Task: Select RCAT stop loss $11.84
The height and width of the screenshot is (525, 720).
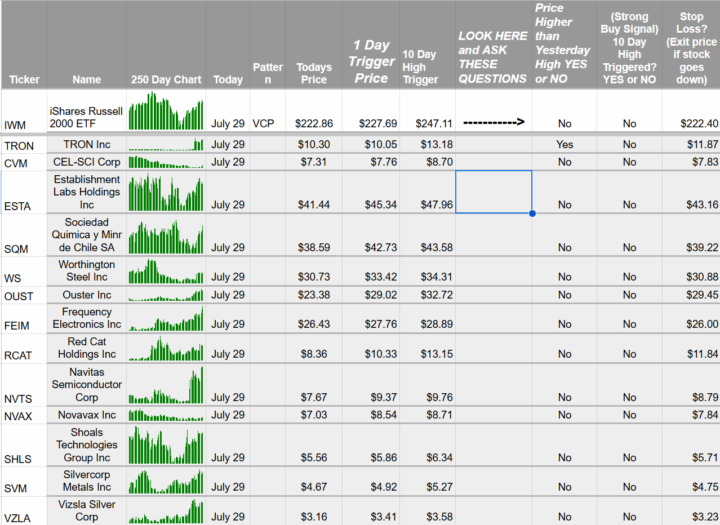Action: click(703, 354)
